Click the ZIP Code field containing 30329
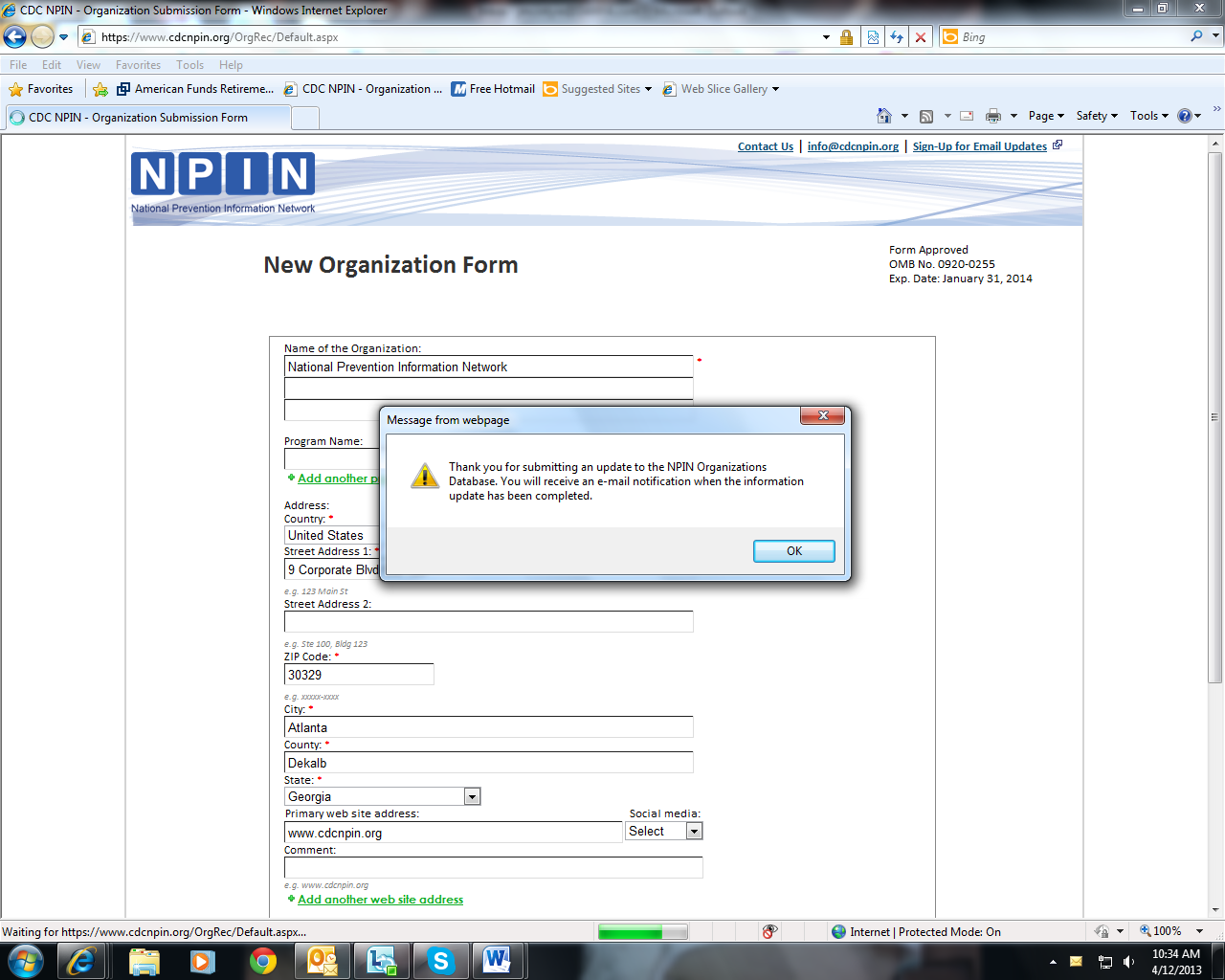The height and width of the screenshot is (980, 1225). (x=359, y=675)
